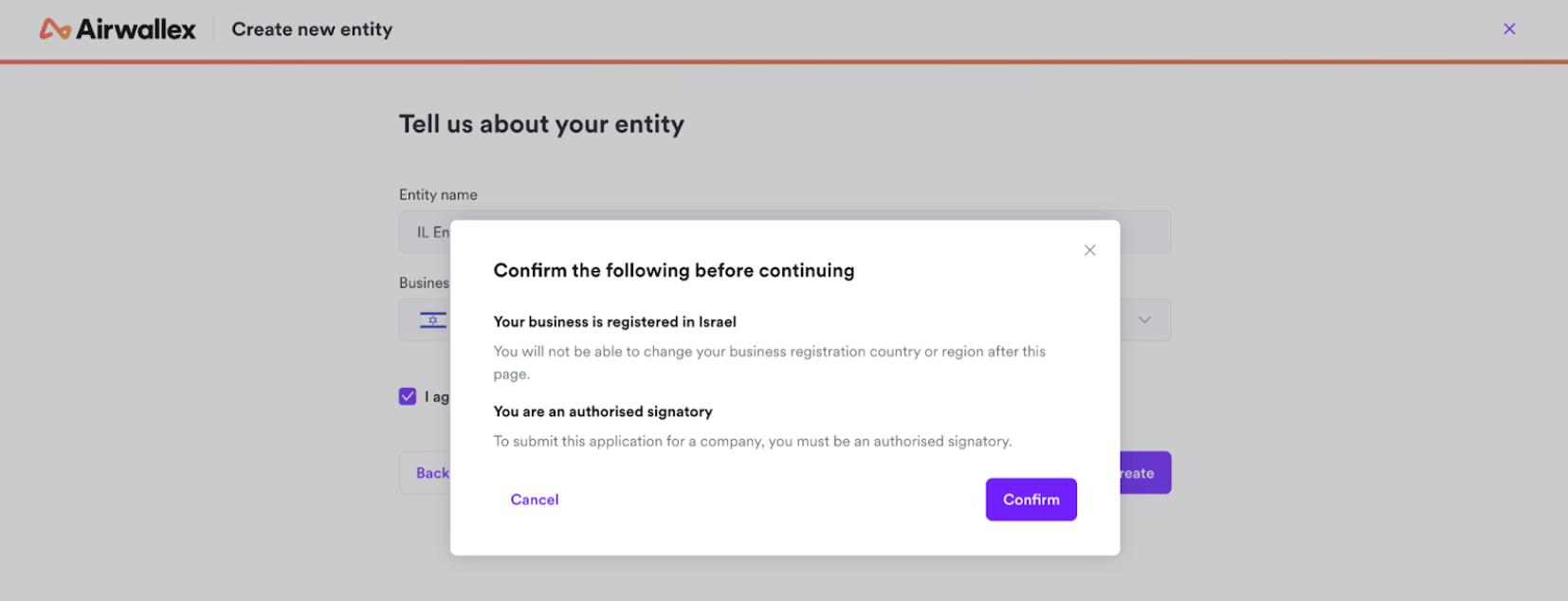Viewport: 1568px width, 601px height.
Task: Click the close icon inside the confirmation modal
Action: pyautogui.click(x=1088, y=249)
